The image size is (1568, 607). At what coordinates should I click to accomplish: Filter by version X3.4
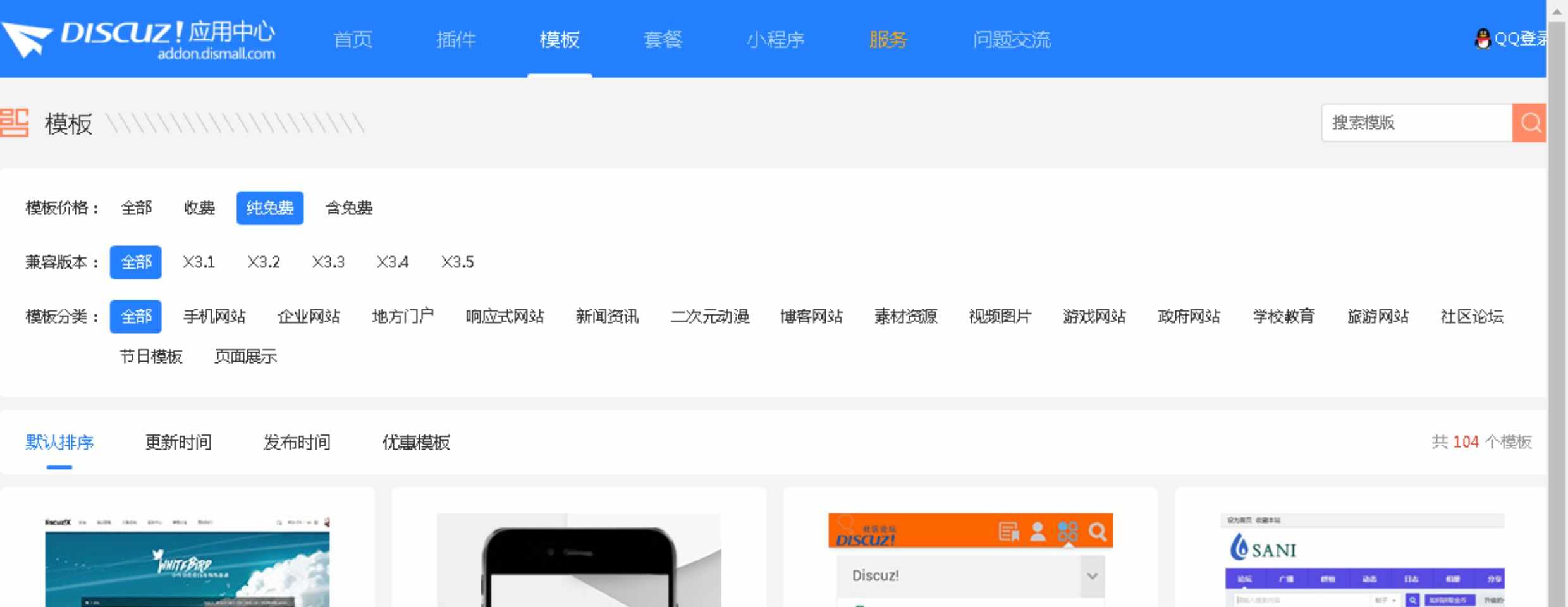click(x=393, y=262)
